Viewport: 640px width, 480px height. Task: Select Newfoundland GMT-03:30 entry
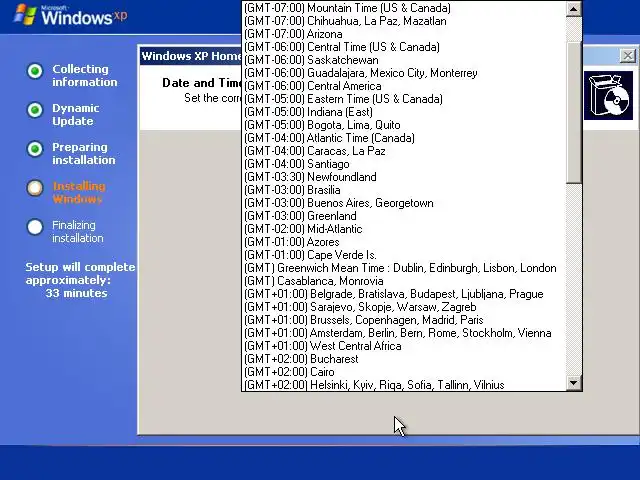404,177
